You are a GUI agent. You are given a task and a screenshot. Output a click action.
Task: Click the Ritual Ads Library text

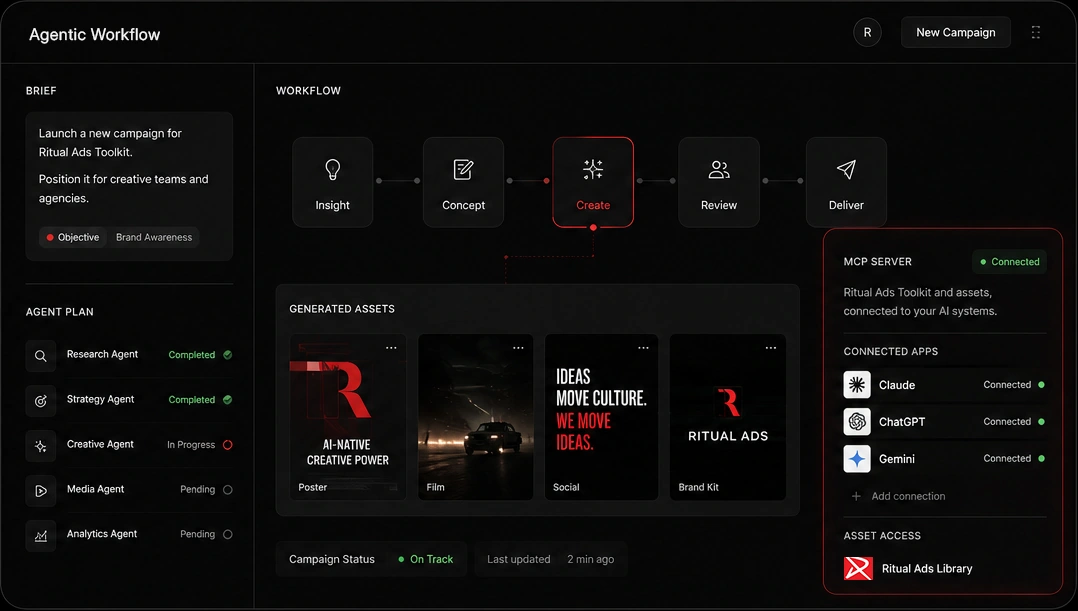(x=927, y=568)
